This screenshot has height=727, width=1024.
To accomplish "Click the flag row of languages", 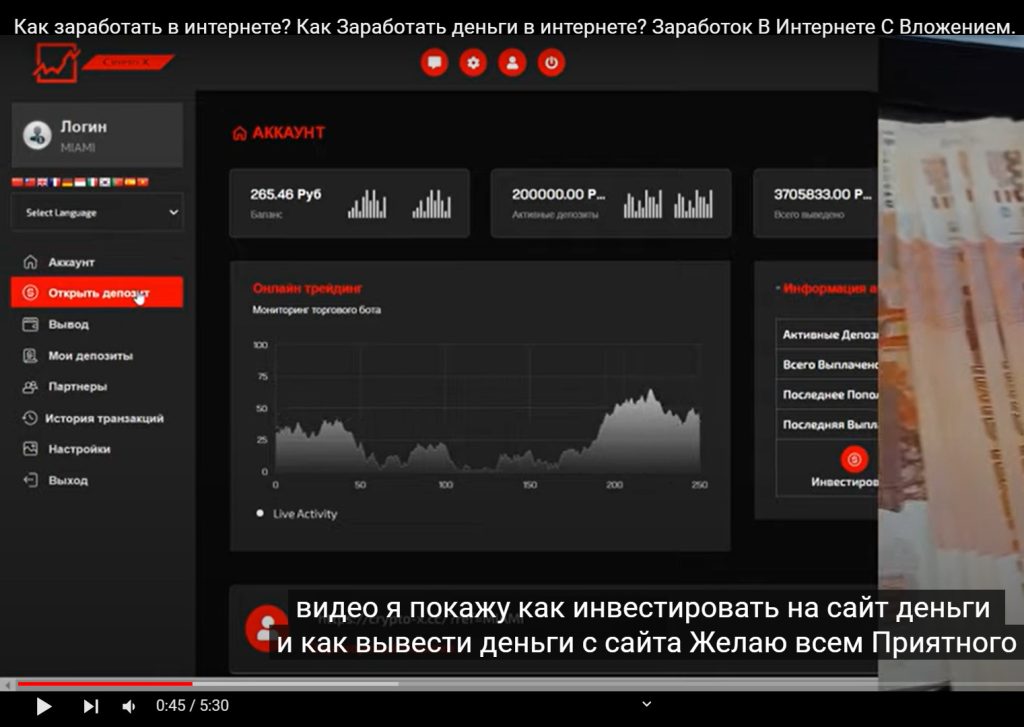I will pos(80,182).
